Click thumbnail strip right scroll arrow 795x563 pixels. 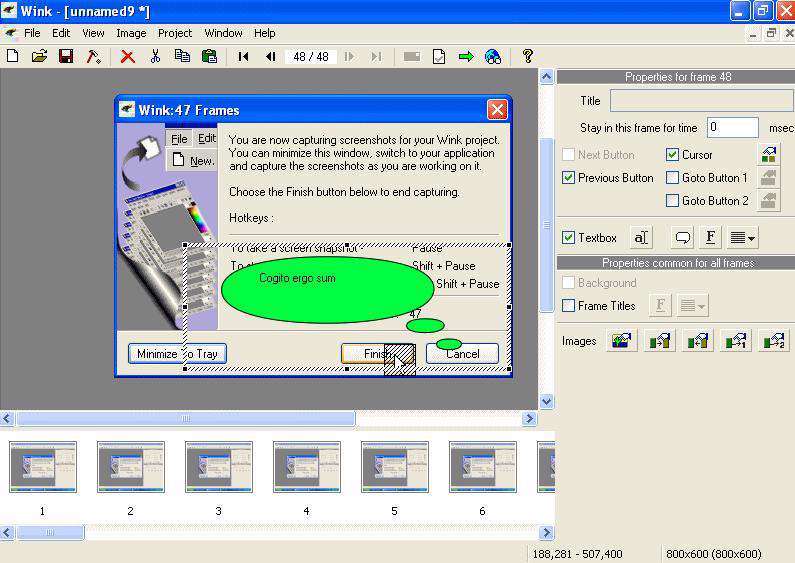(x=546, y=533)
